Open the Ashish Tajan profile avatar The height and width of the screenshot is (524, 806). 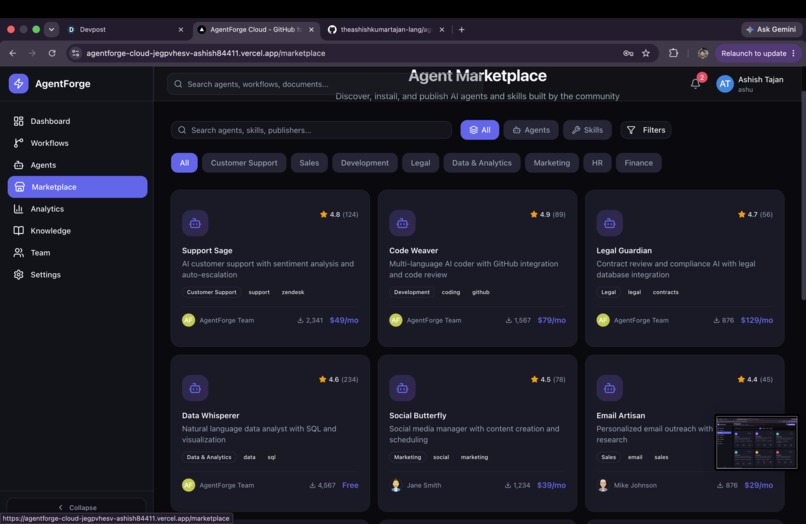coord(725,84)
